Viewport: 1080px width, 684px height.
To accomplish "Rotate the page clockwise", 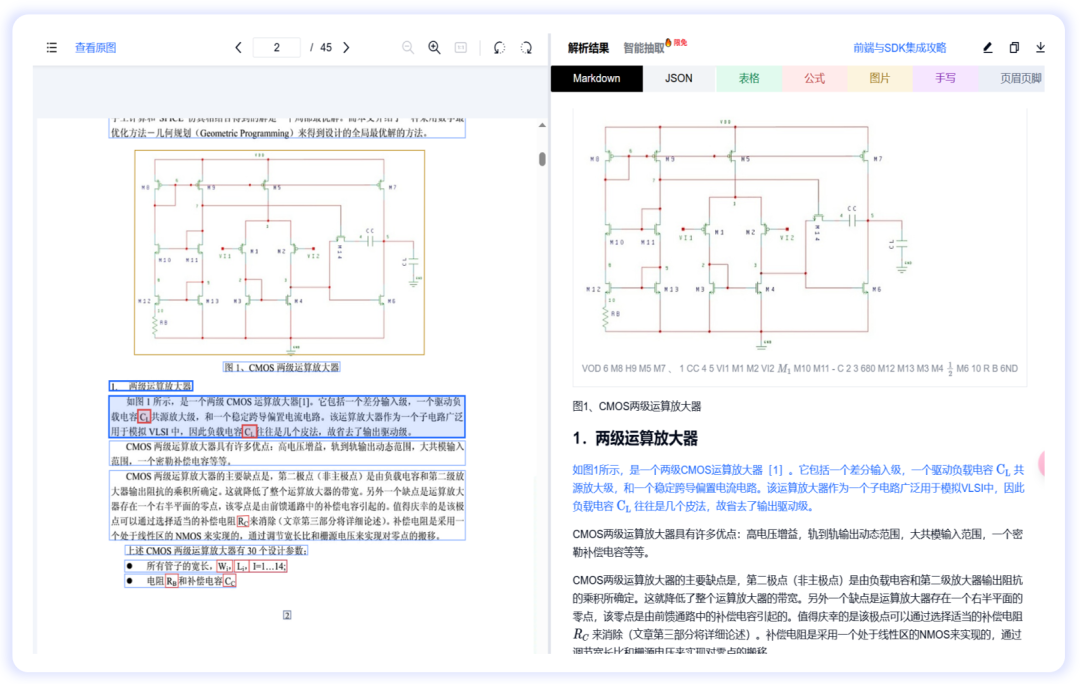I will [525, 47].
